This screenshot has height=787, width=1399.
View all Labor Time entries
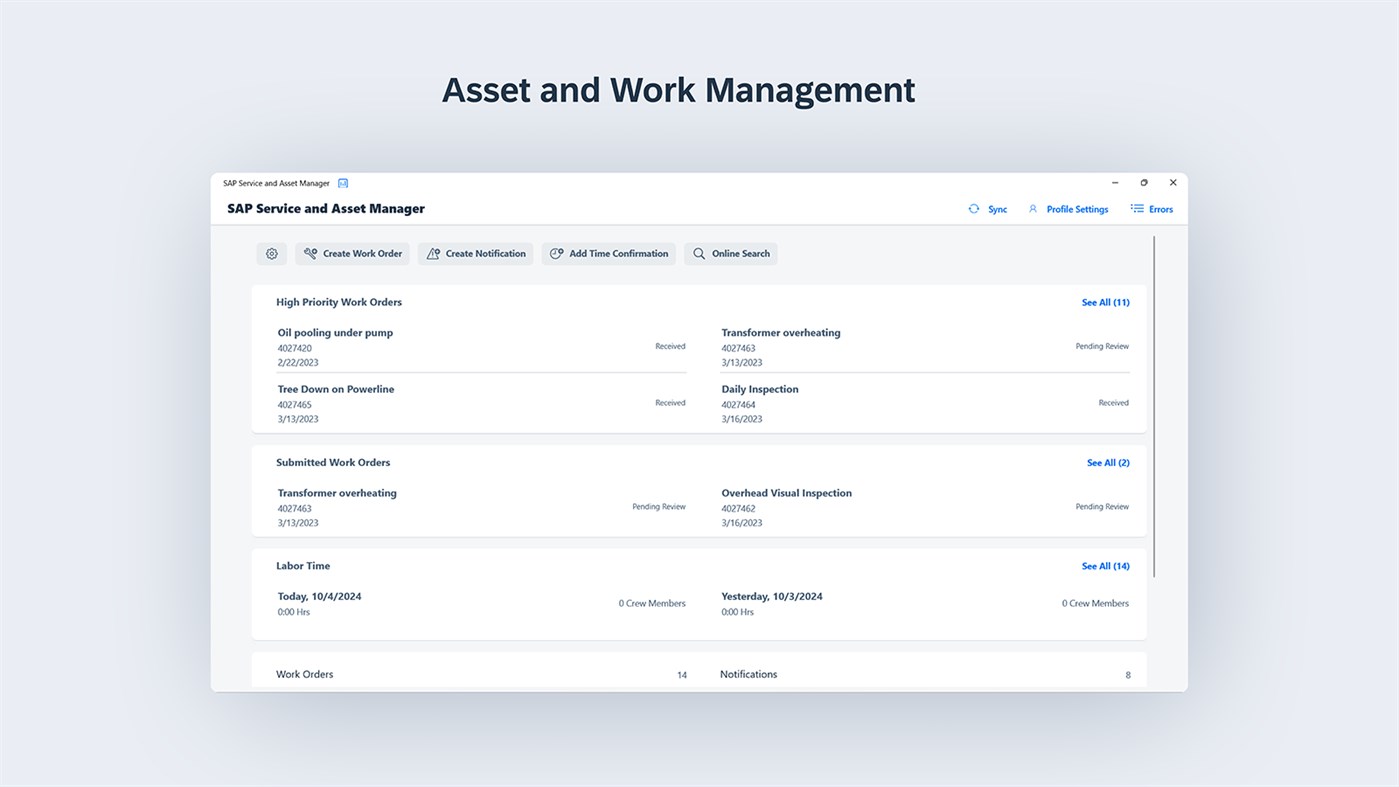1105,565
